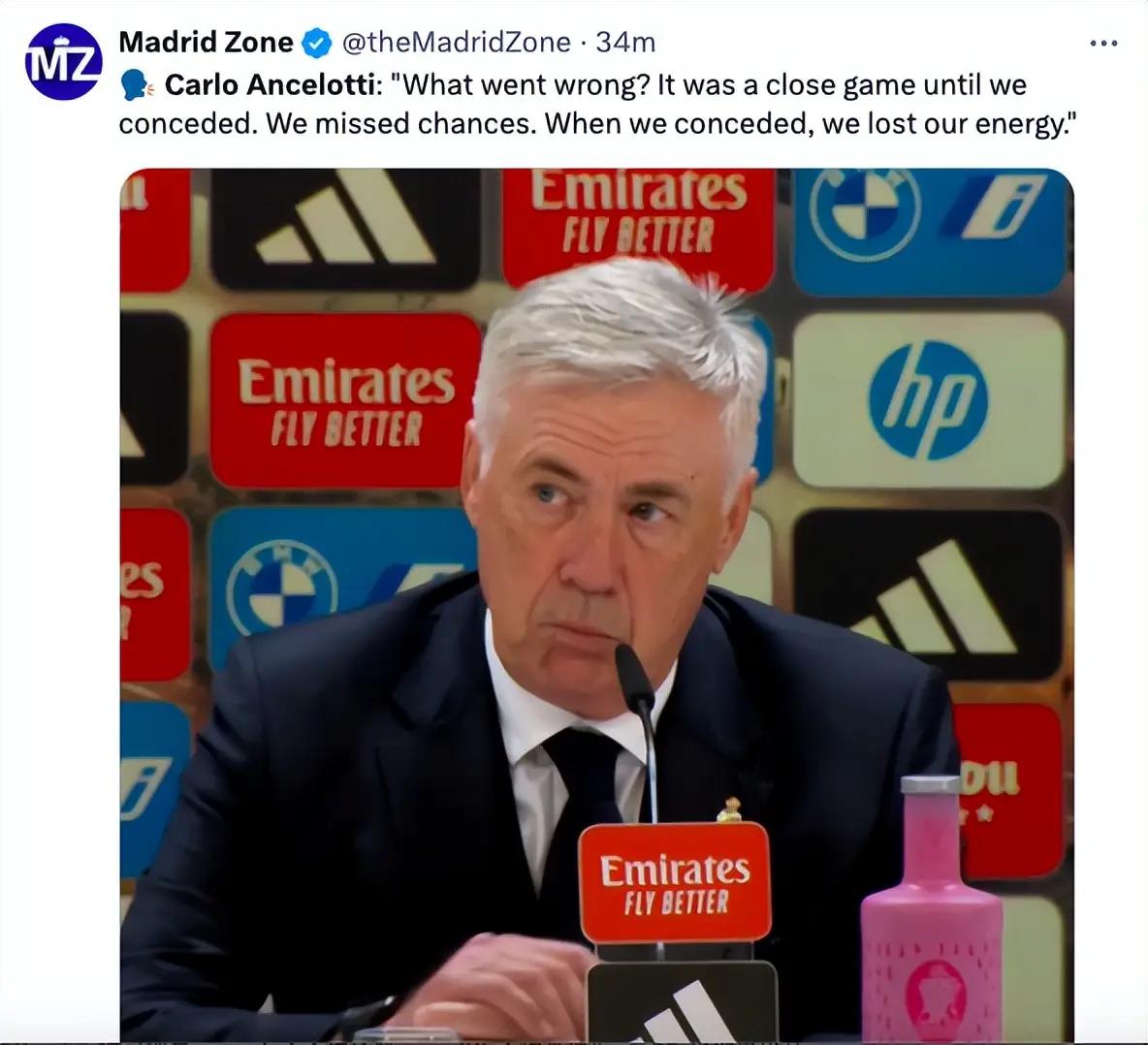Click the Madrid Zone display name
This screenshot has height=1045, width=1148.
click(206, 43)
